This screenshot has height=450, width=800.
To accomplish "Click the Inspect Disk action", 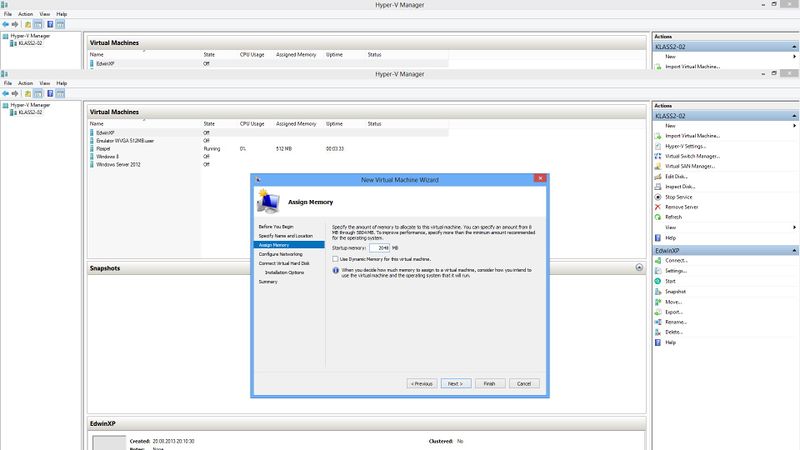I will (x=680, y=187).
